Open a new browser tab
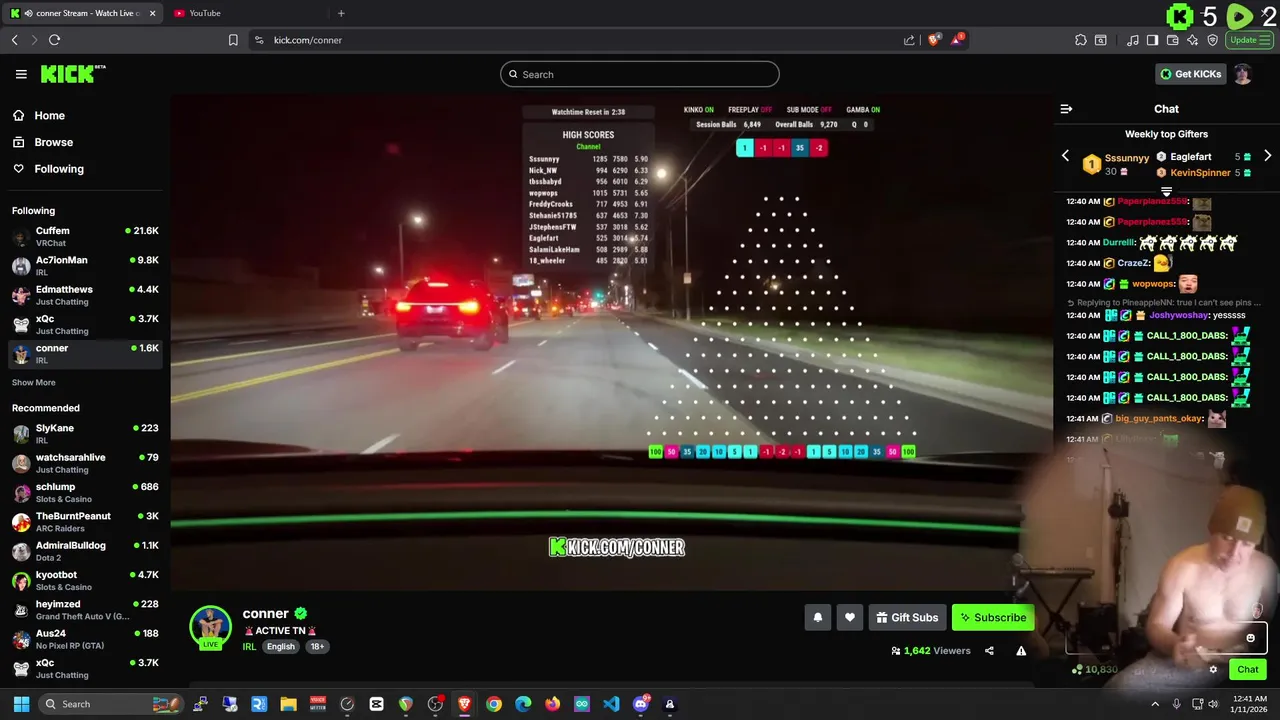 [341, 13]
